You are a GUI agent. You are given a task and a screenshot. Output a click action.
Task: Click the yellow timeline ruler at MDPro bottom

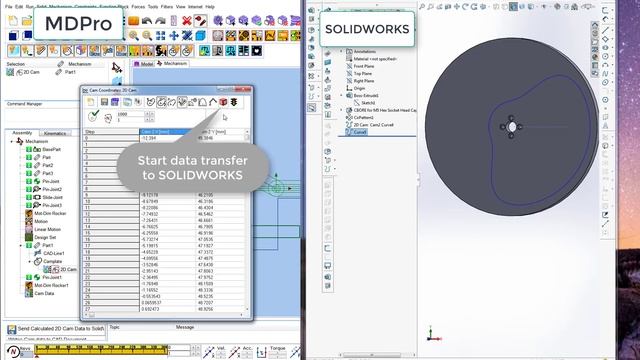coord(101,349)
